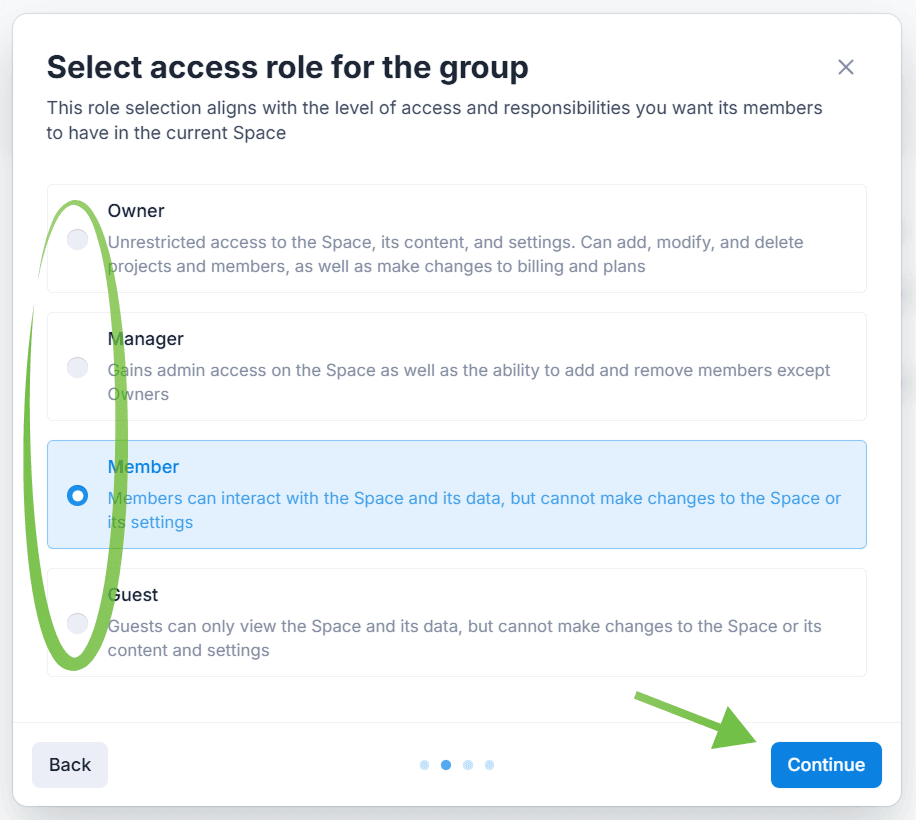Jump to the first step pagination dot

tap(424, 765)
